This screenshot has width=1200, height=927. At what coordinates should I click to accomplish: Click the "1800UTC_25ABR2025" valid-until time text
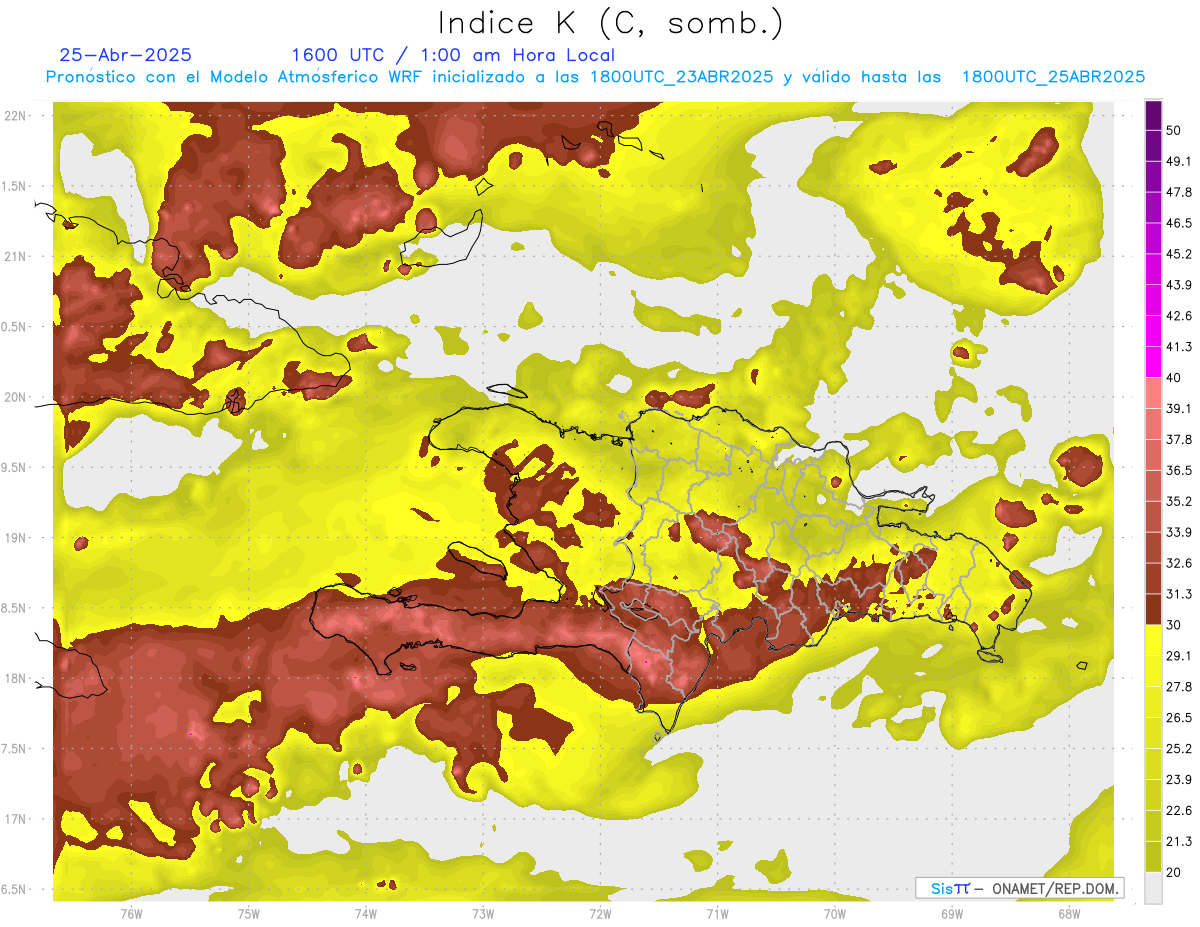pos(1053,77)
